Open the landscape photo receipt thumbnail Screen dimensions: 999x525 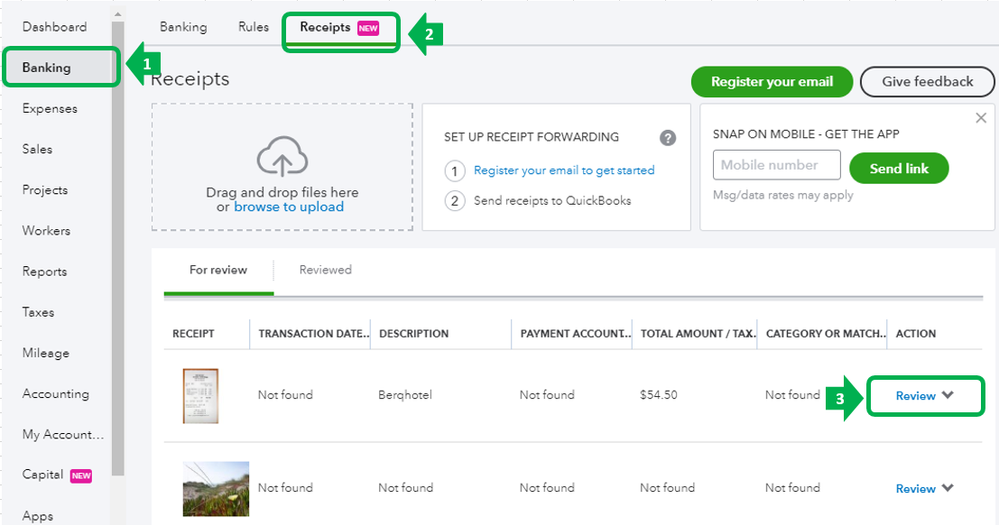216,489
